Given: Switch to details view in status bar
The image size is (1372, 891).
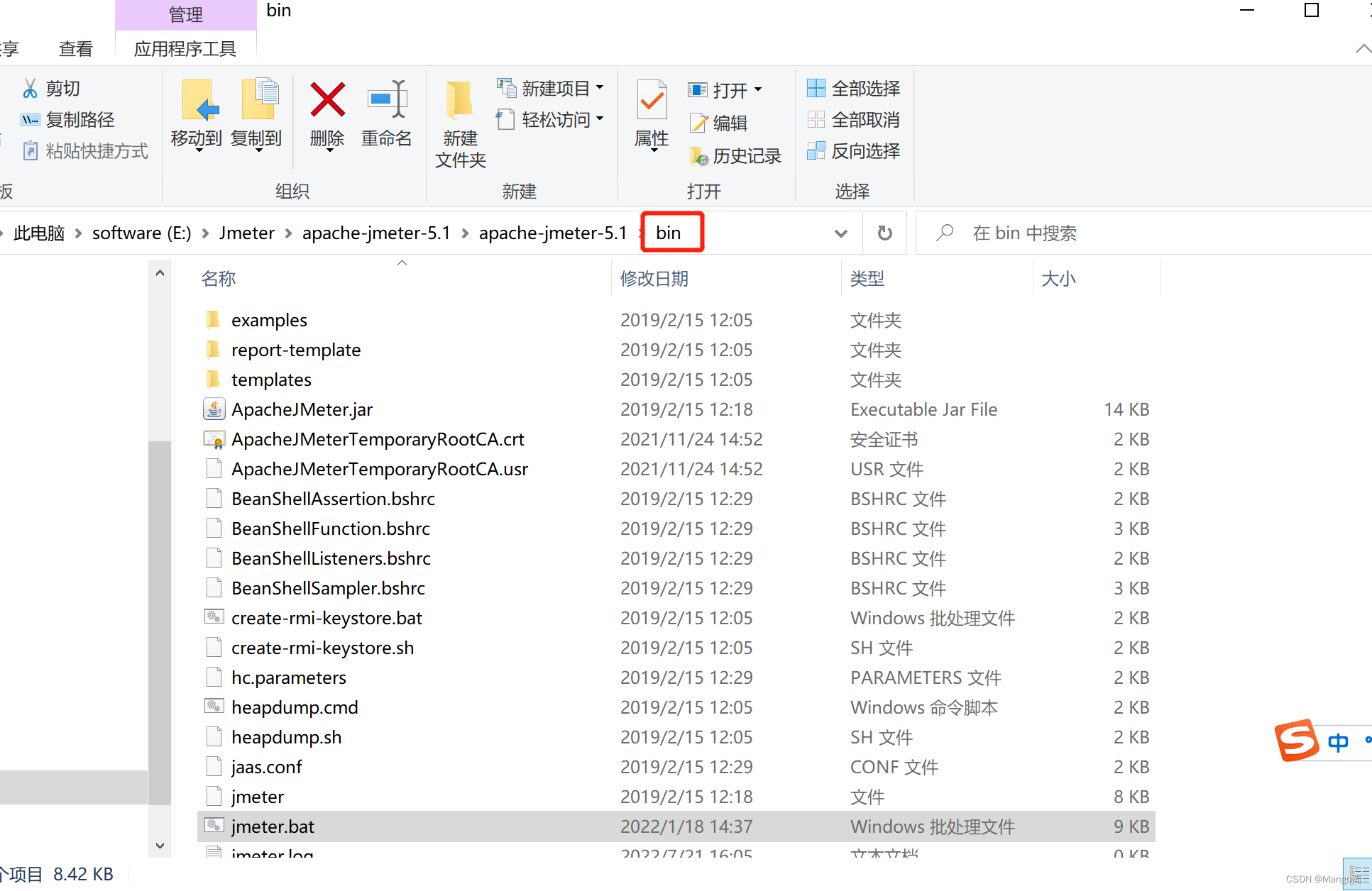Looking at the screenshot, I should pos(1359,874).
